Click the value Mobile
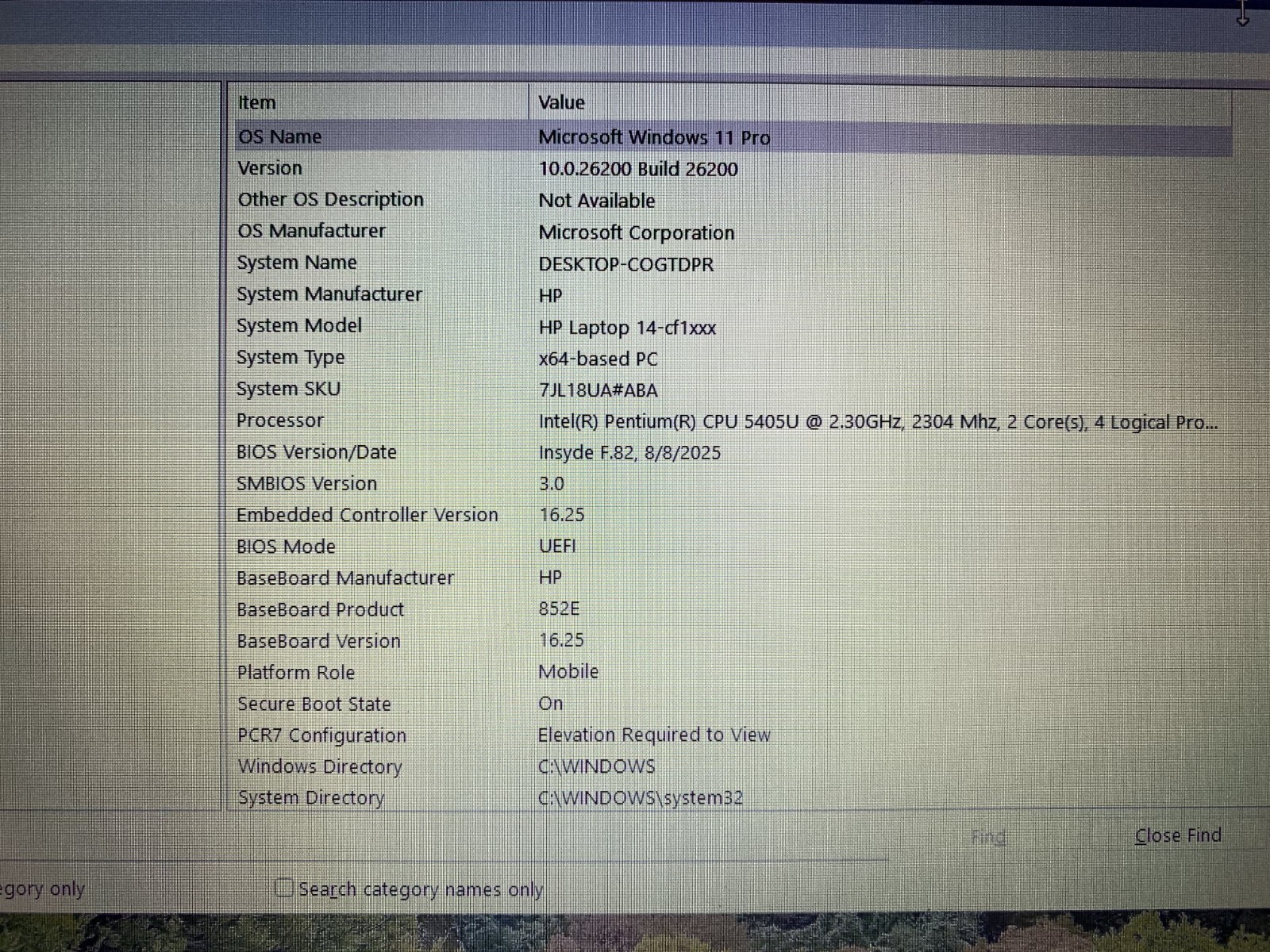 tap(568, 671)
